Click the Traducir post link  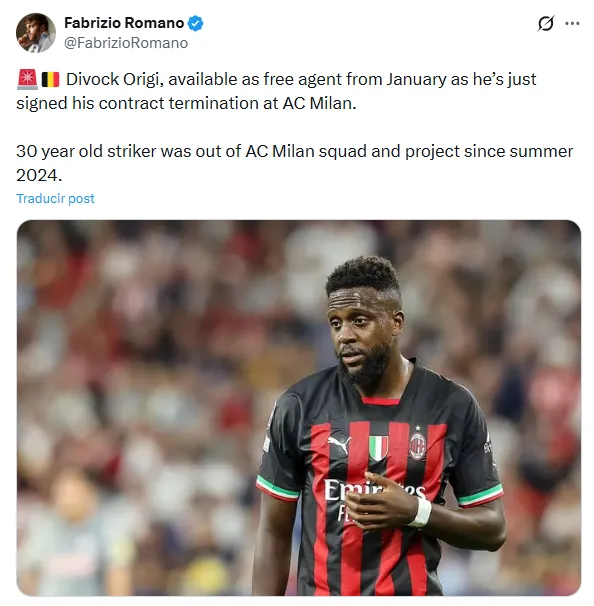[x=55, y=198]
